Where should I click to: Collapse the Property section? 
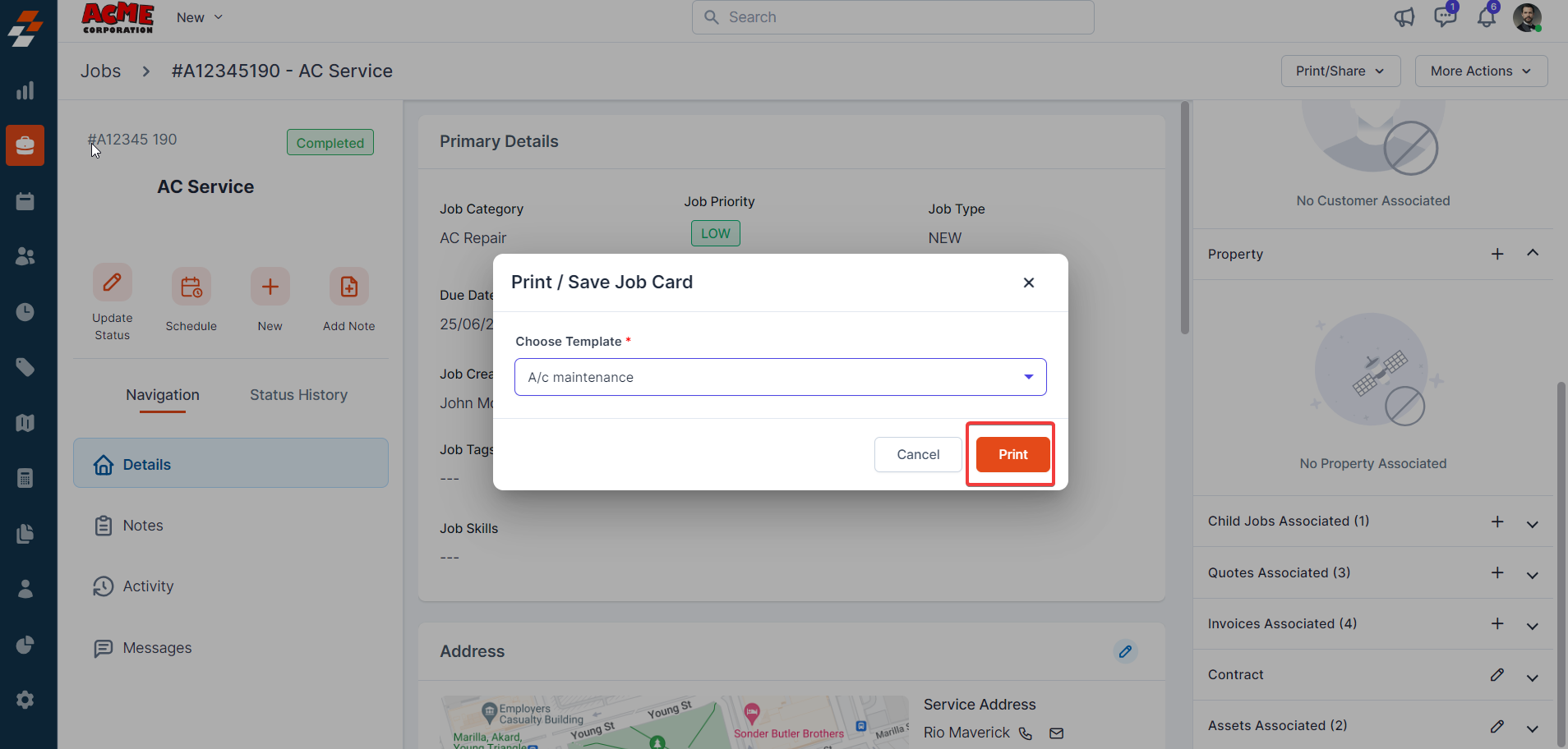tap(1532, 254)
